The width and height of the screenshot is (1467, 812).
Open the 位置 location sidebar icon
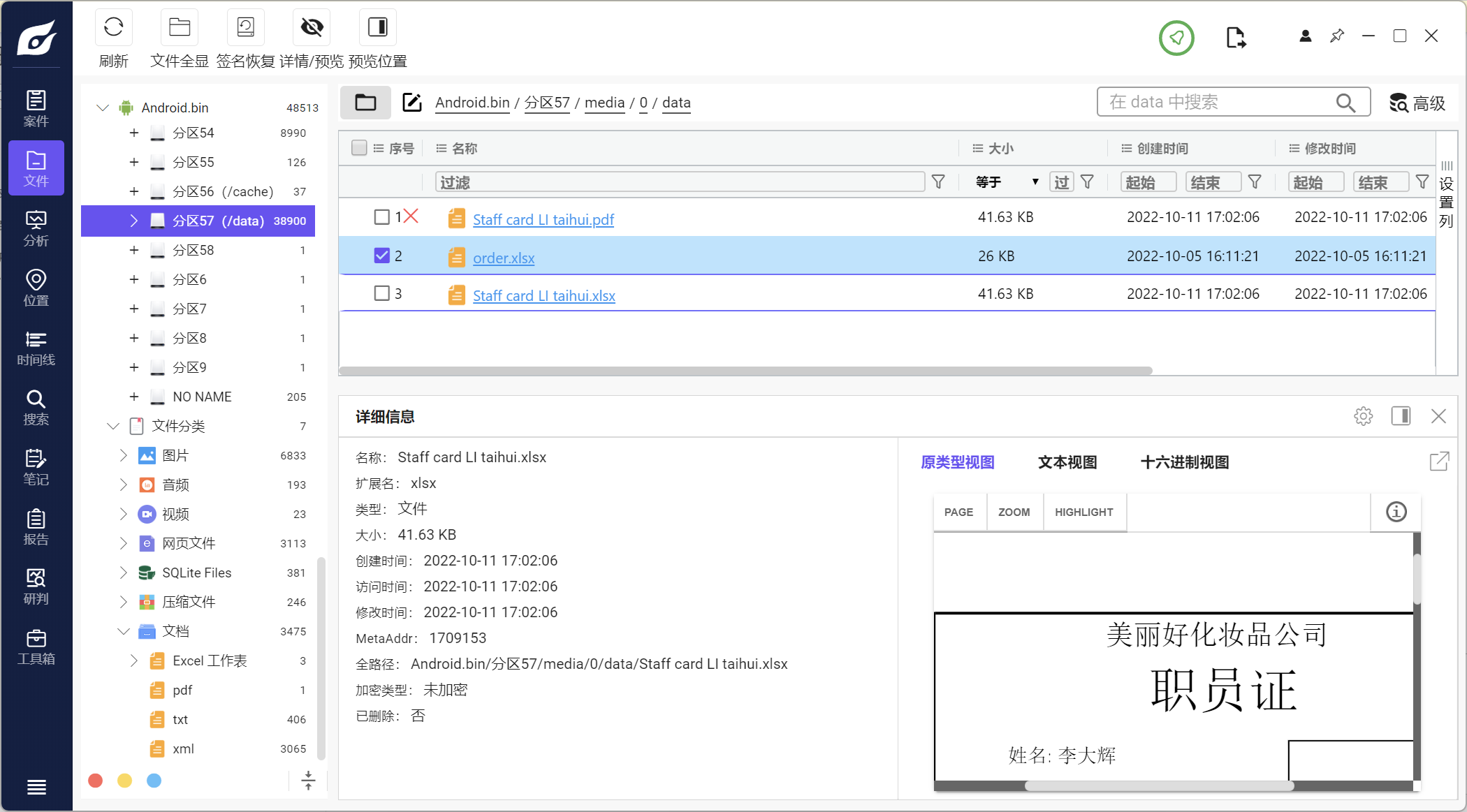click(x=36, y=288)
